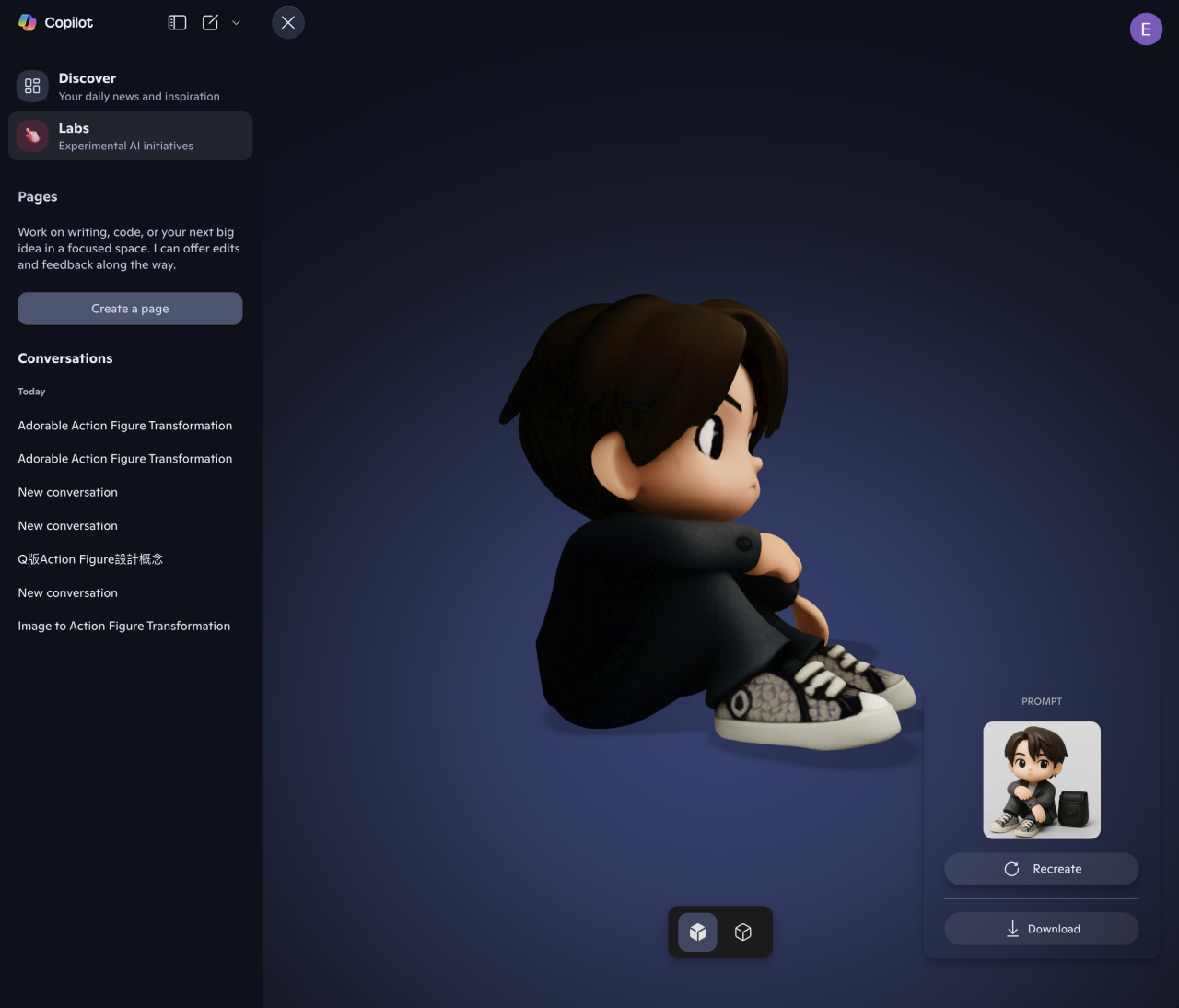Image resolution: width=1179 pixels, height=1008 pixels.
Task: Click the 'Create a page' button
Action: [130, 308]
